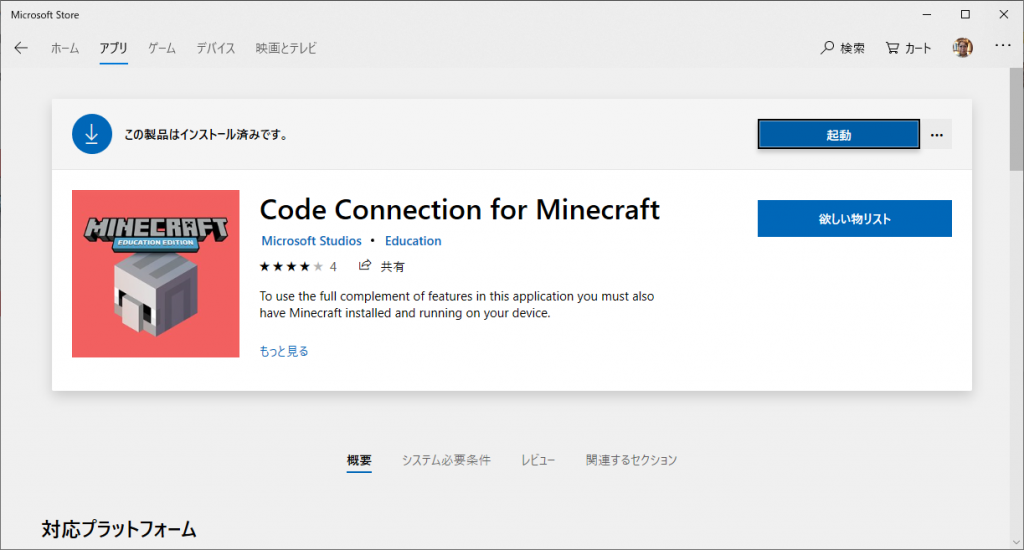Open the 映画とテレビ tab
The height and width of the screenshot is (550, 1024).
(286, 48)
